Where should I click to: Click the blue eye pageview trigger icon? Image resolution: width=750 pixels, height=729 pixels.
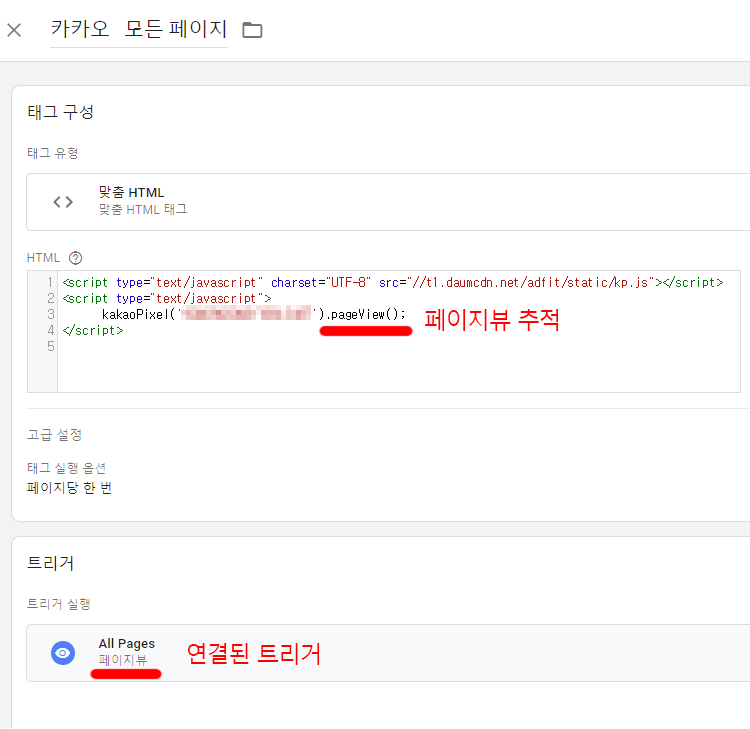(63, 653)
